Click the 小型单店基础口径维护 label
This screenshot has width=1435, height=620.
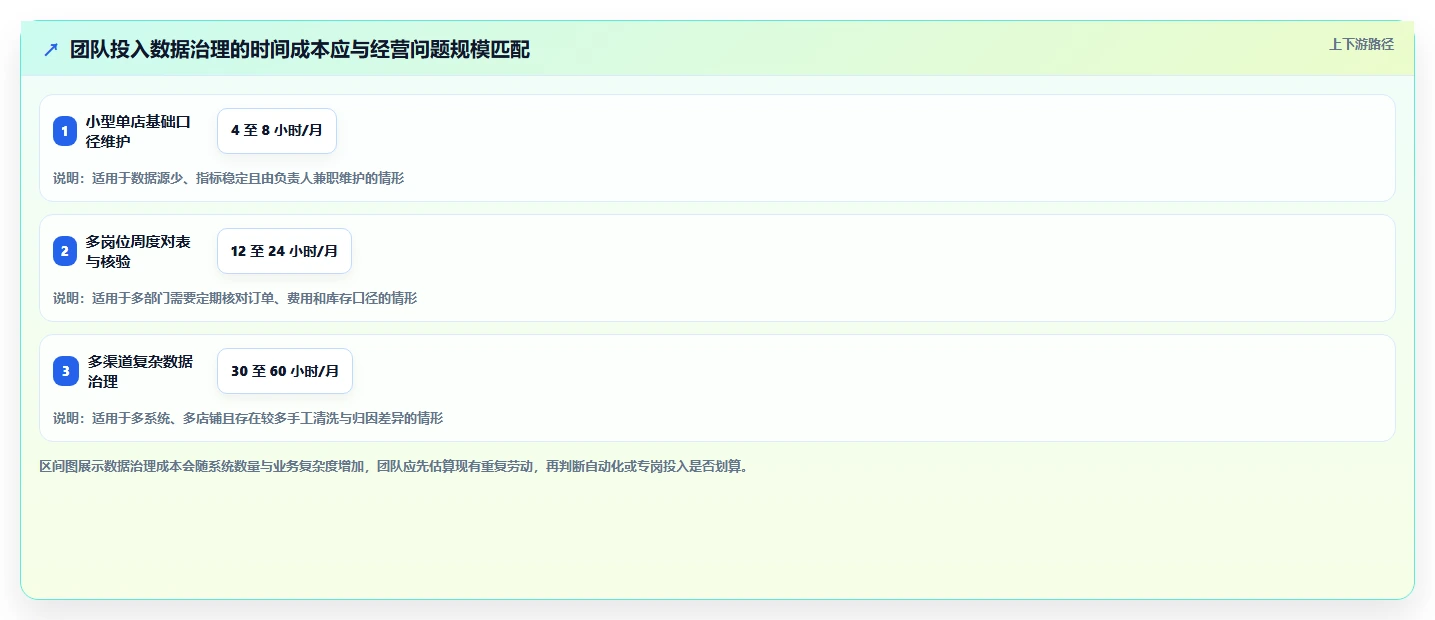(x=138, y=131)
